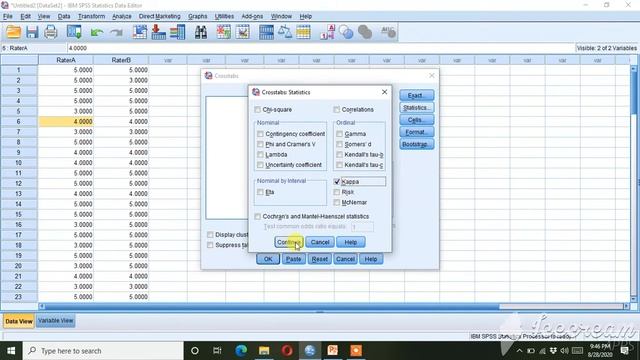Save the file with the floppy disk icon
The width and height of the screenshot is (640, 360).
coord(32,32)
